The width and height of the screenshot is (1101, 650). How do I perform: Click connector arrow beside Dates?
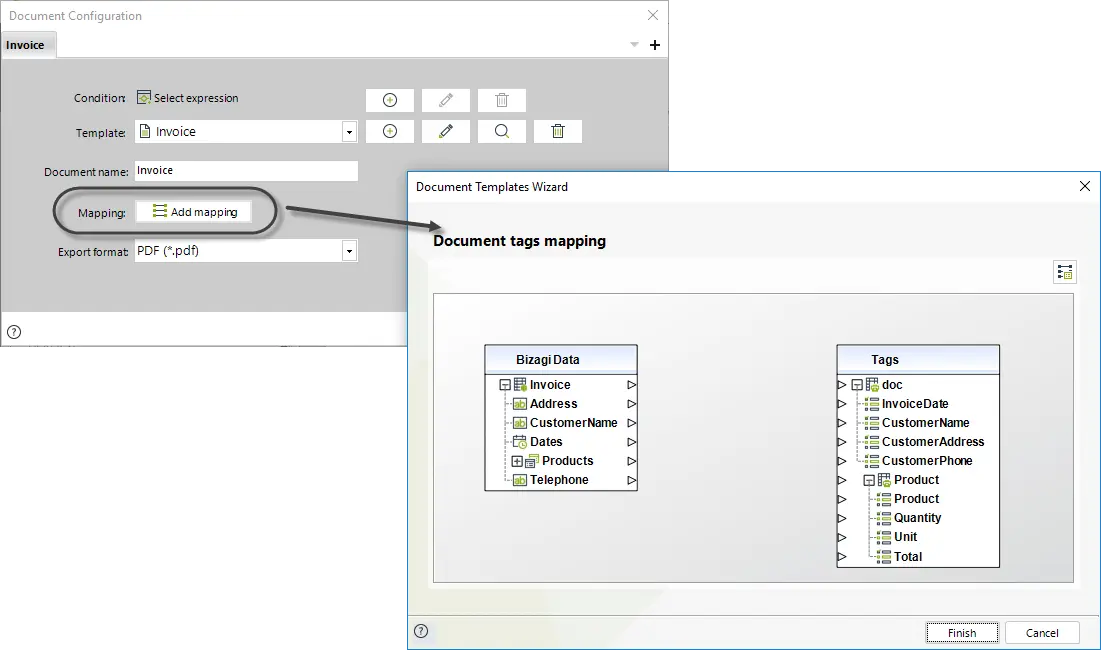coord(631,442)
